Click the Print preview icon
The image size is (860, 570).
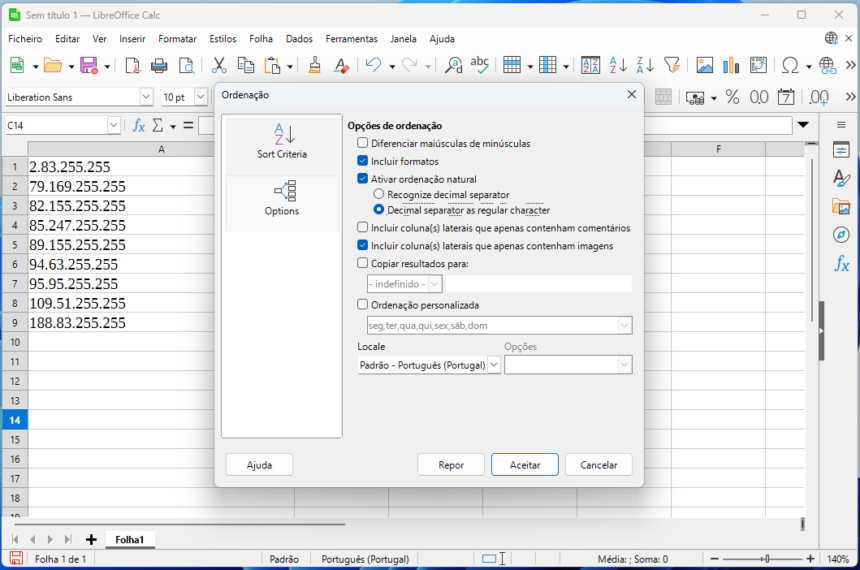point(186,66)
